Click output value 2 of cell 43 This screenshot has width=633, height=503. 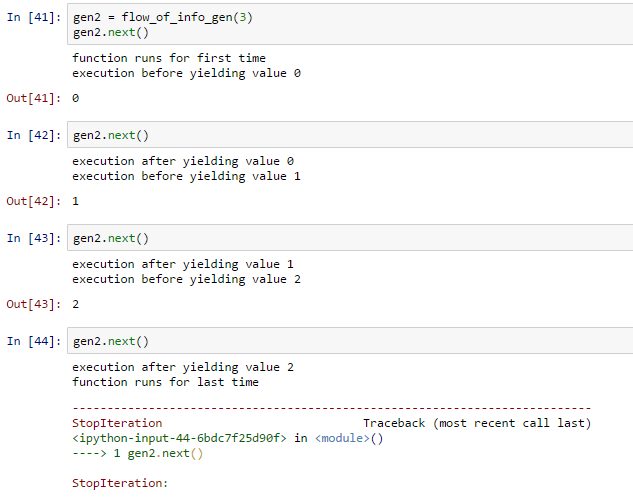point(75,304)
